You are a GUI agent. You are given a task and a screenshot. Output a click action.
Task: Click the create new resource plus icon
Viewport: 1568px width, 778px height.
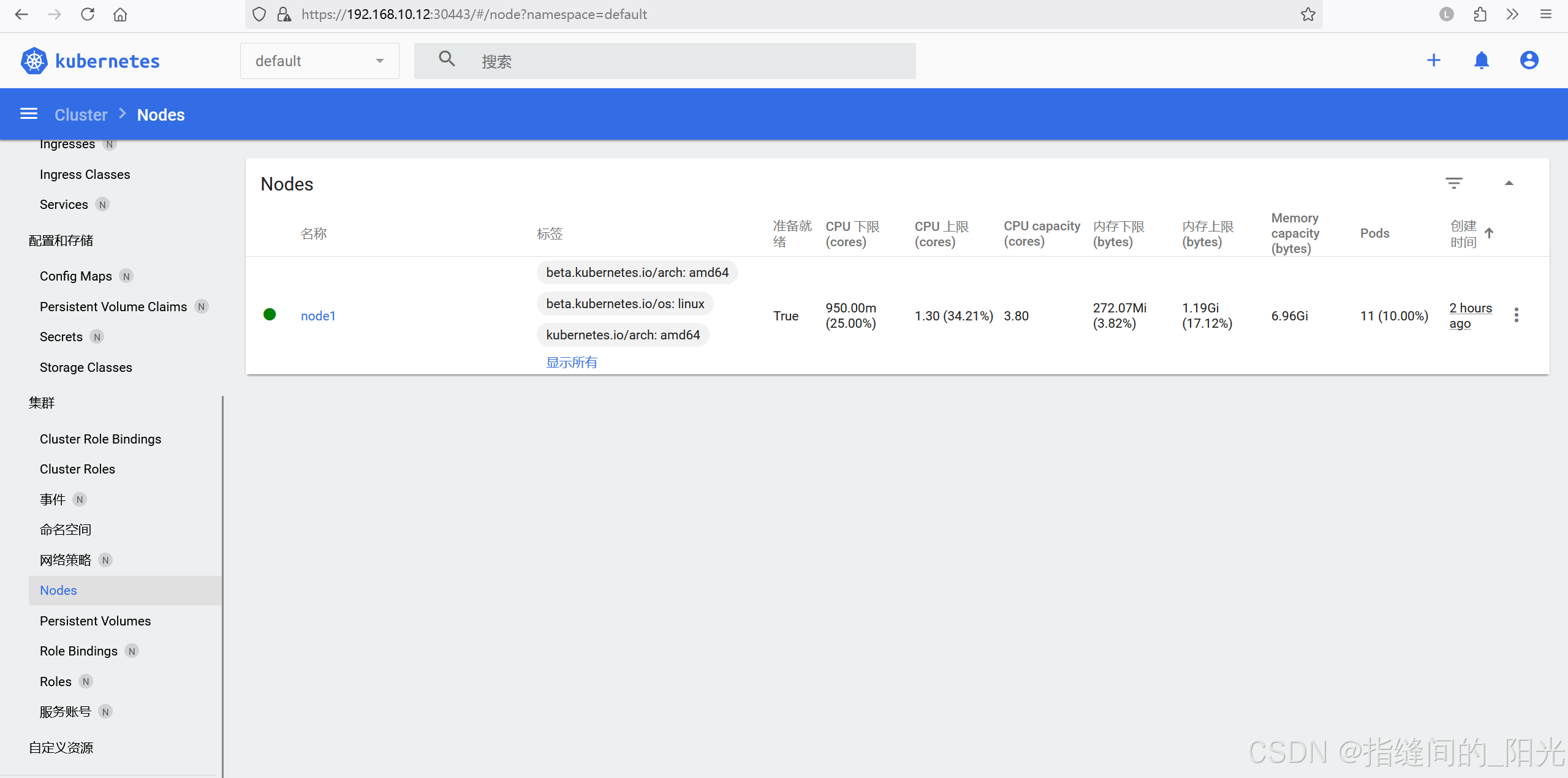1433,60
